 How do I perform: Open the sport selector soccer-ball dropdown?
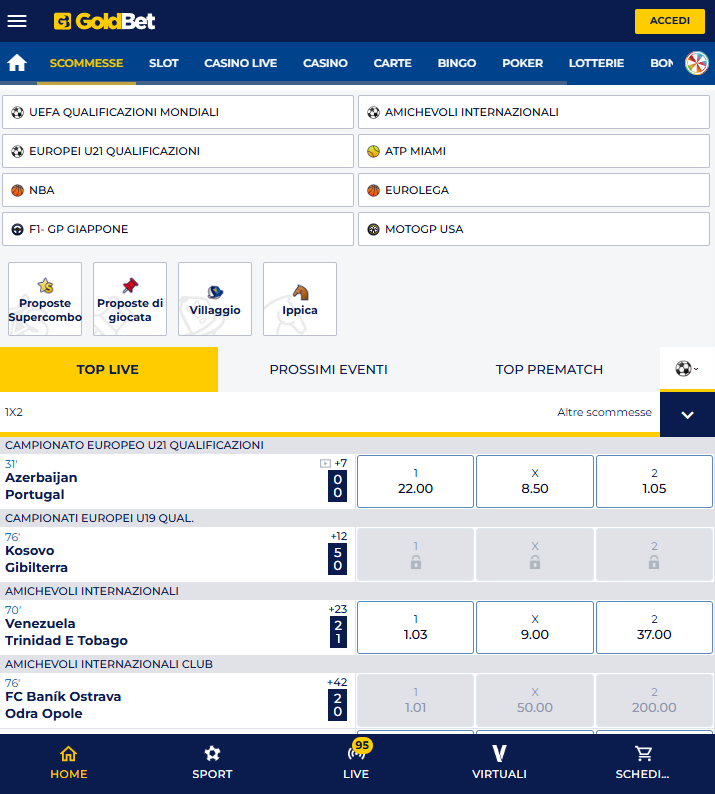(687, 369)
